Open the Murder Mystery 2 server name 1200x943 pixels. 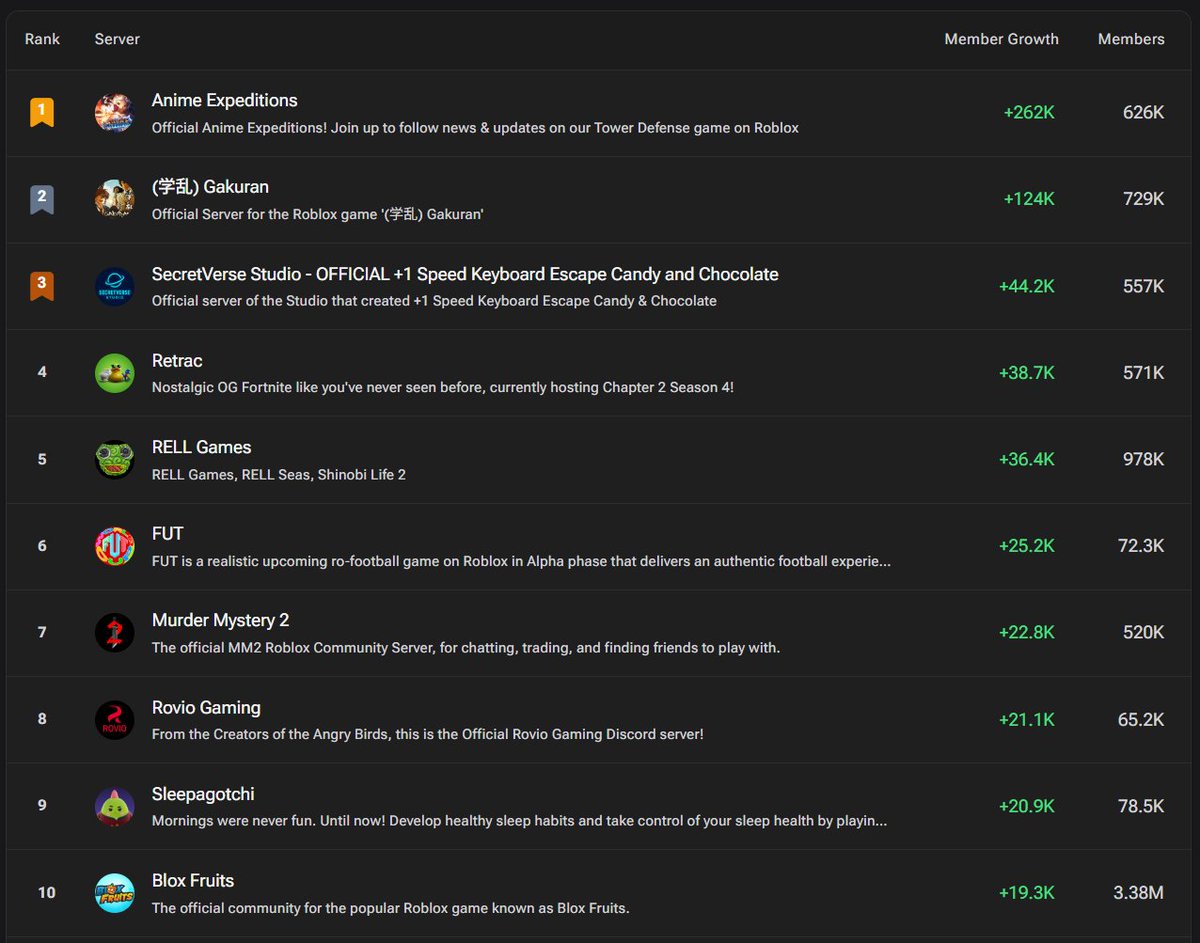coord(221,620)
